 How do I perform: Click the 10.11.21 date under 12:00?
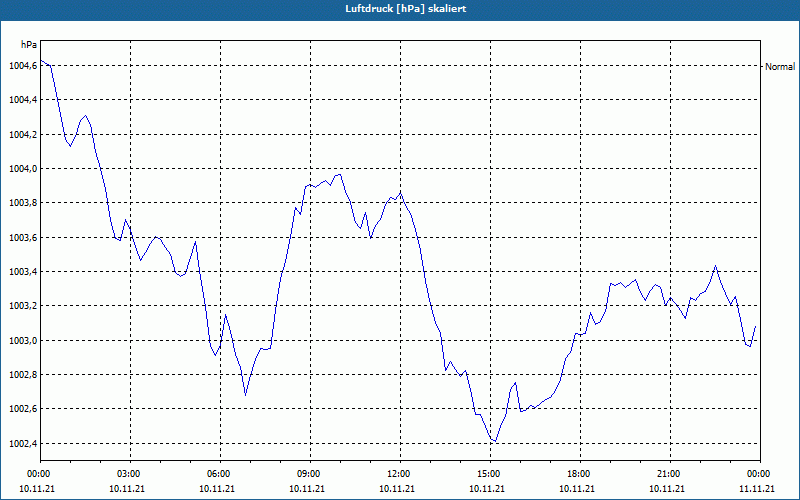[x=397, y=488]
